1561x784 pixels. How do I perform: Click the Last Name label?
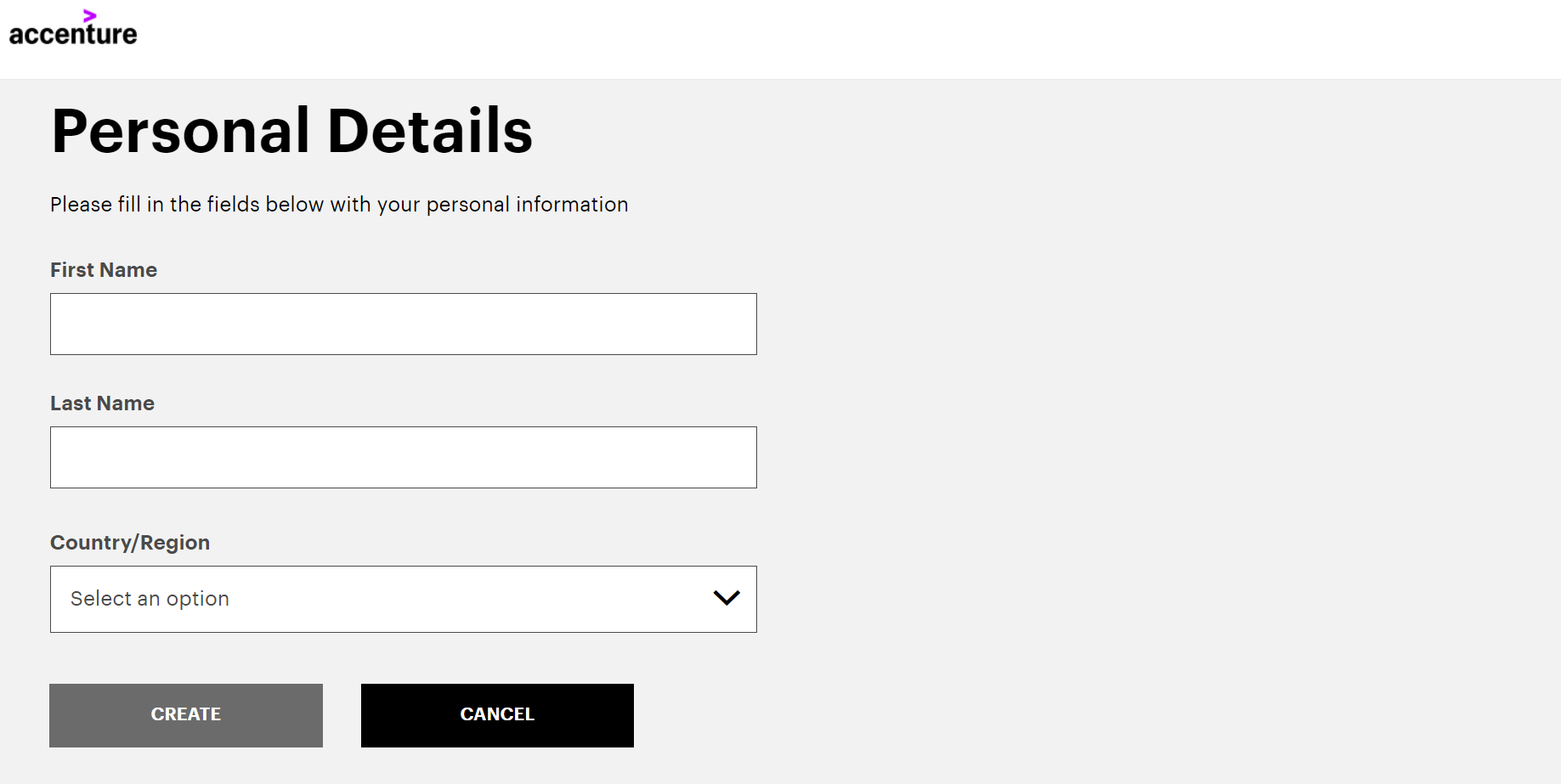point(102,403)
